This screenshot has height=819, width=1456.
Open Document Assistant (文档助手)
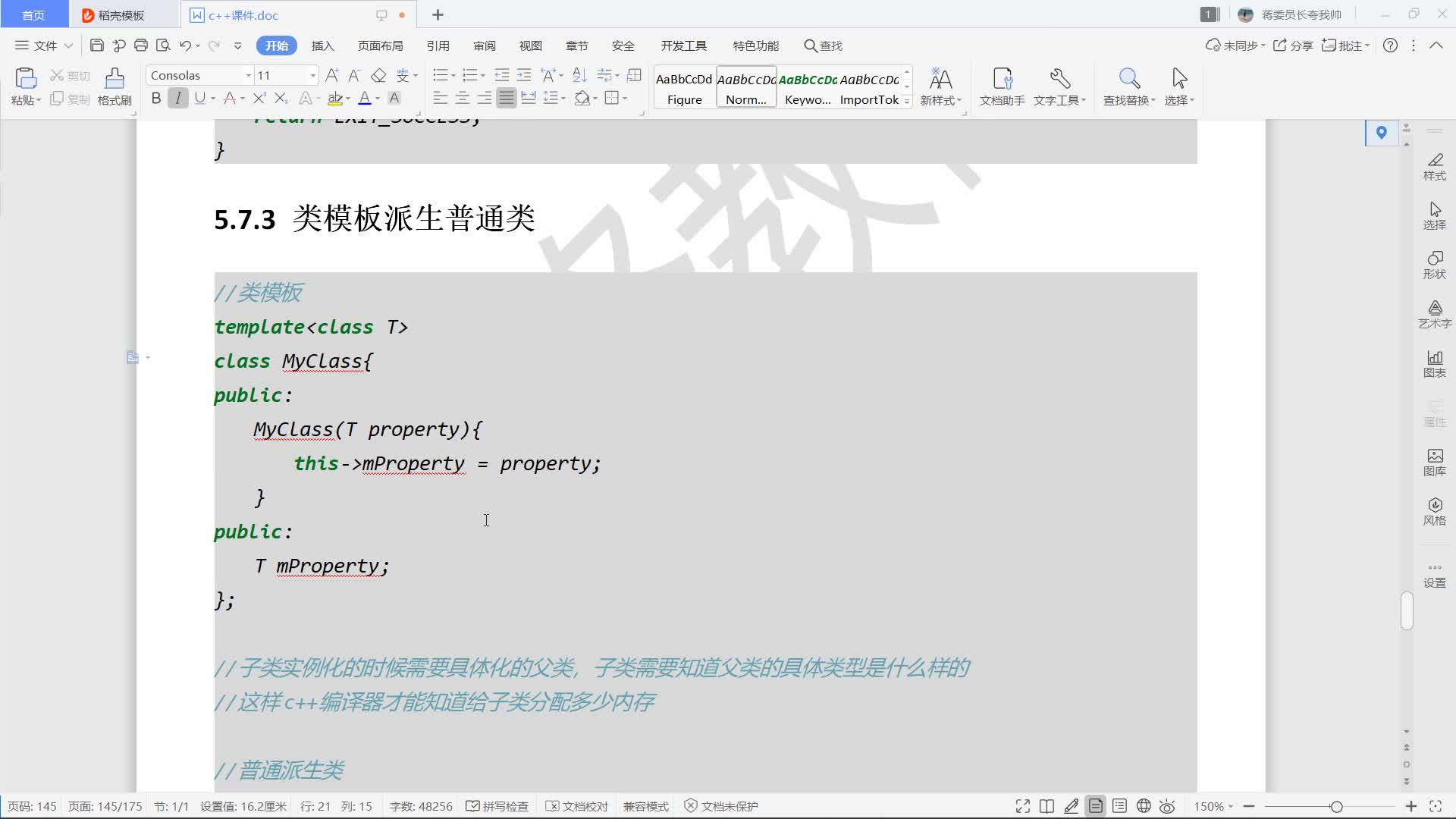(1003, 86)
